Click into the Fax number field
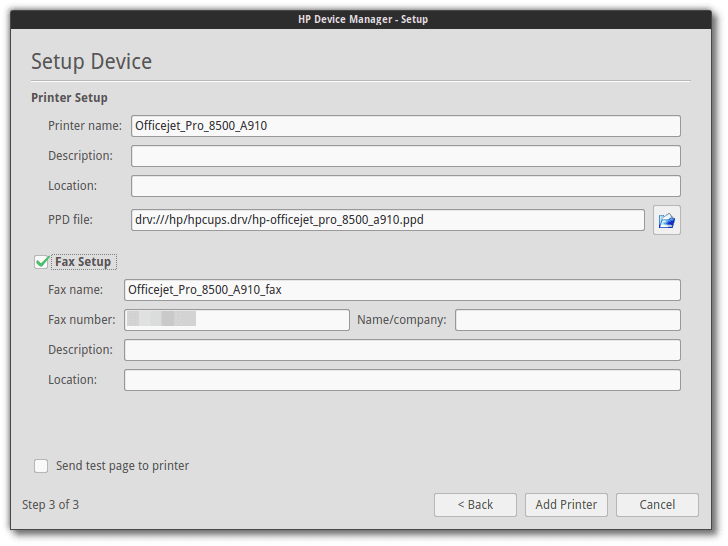This screenshot has height=546, width=728. 237,320
